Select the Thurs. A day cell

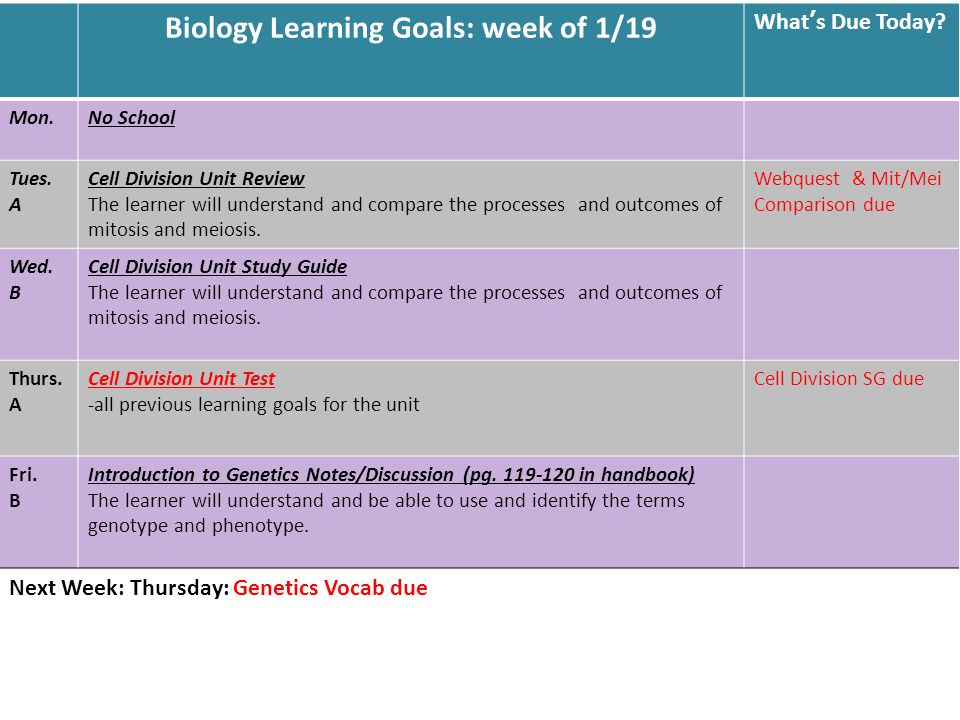(39, 408)
